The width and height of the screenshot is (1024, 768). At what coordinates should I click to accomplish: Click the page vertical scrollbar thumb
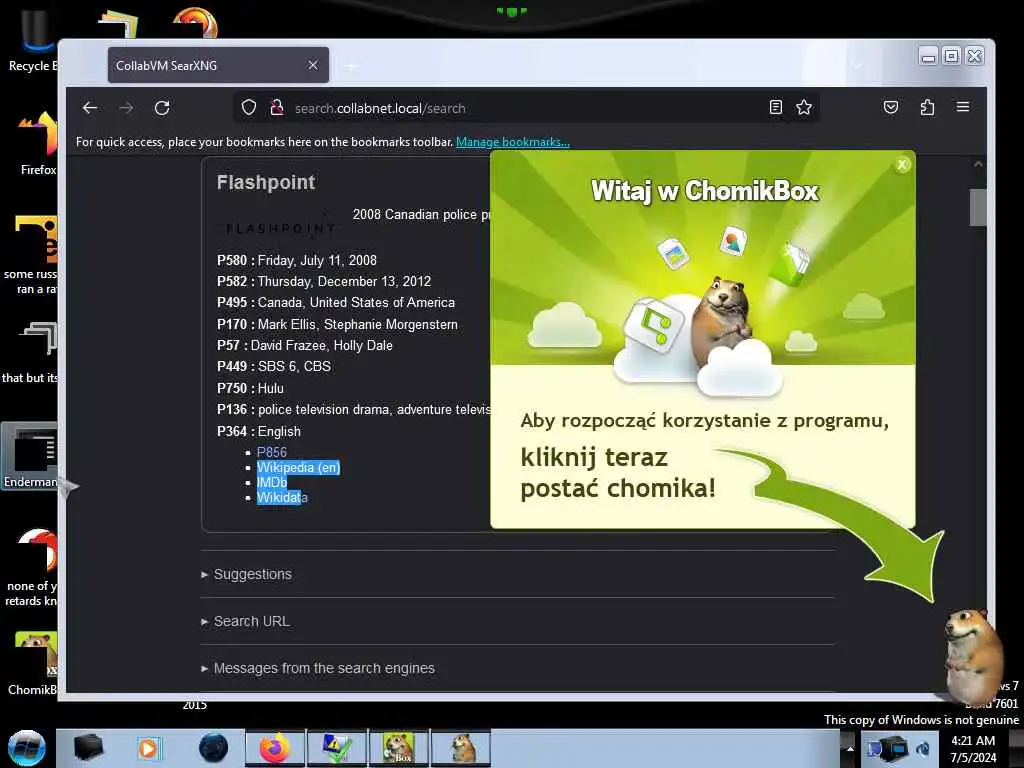coord(978,207)
